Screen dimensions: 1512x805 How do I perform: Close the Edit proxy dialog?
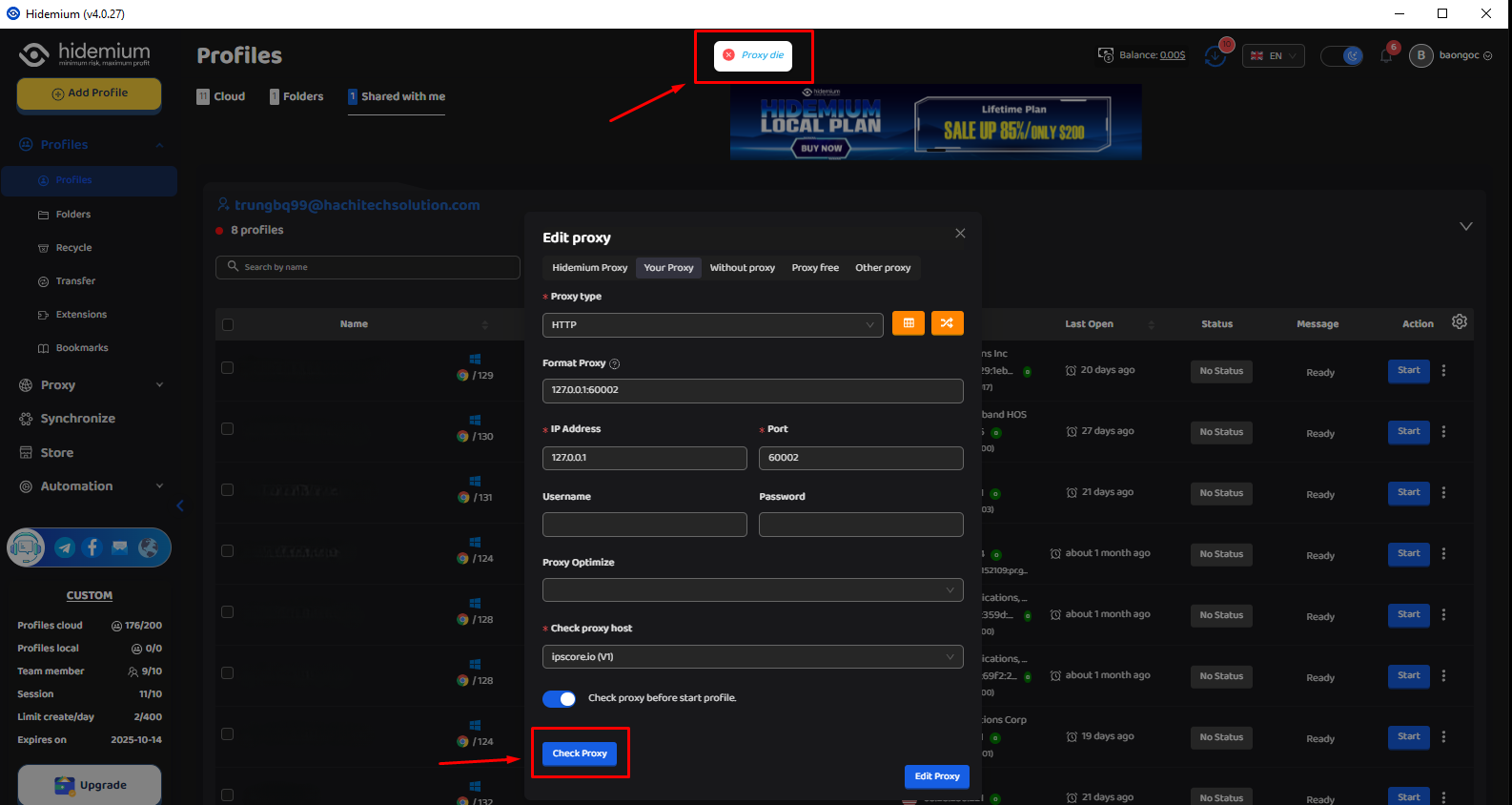coord(960,234)
